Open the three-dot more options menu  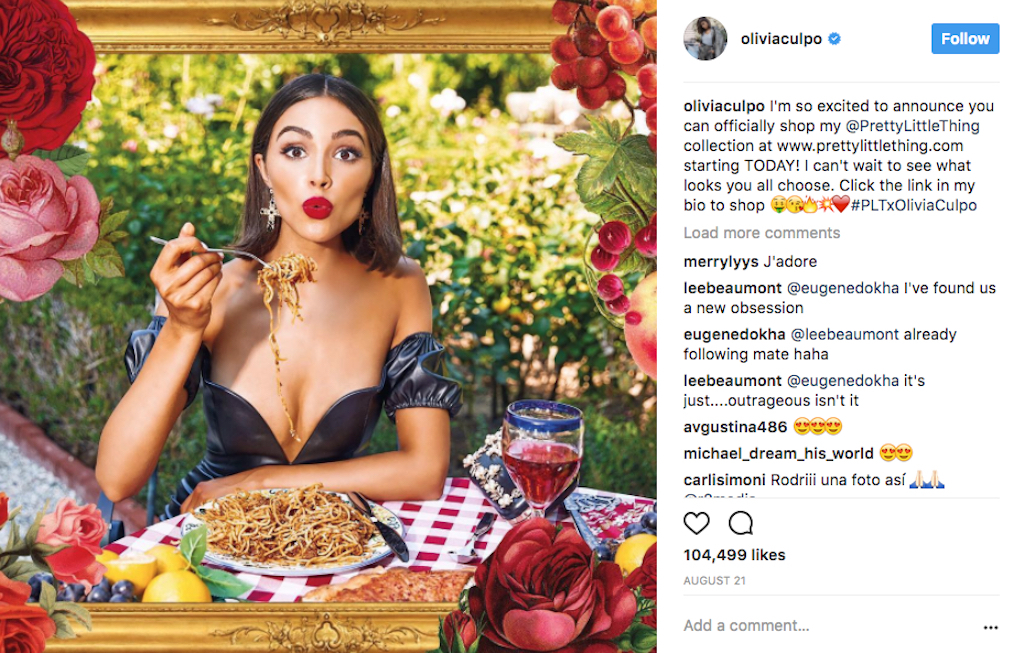(x=990, y=627)
